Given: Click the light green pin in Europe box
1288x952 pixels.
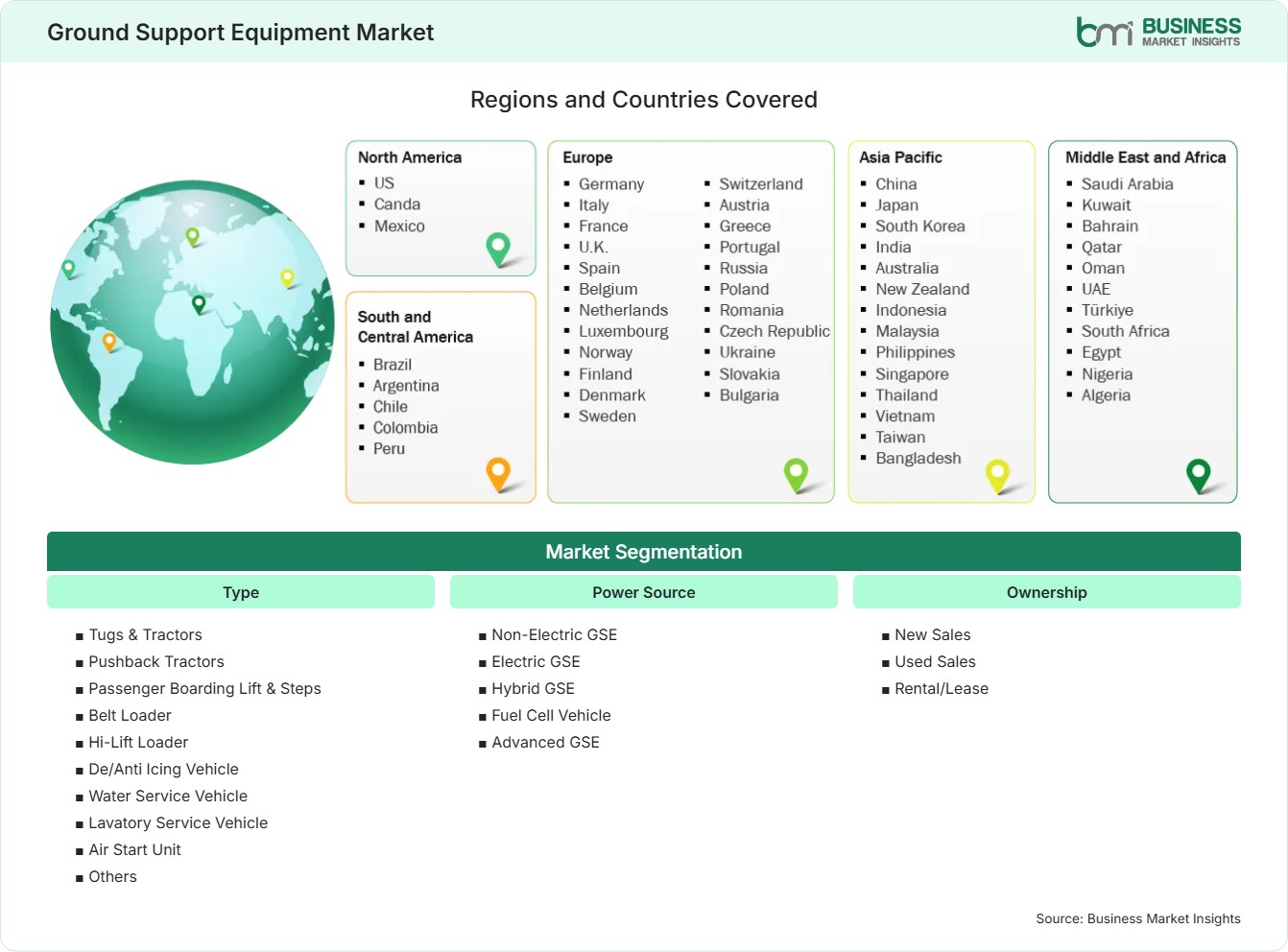Looking at the screenshot, I should point(796,474).
